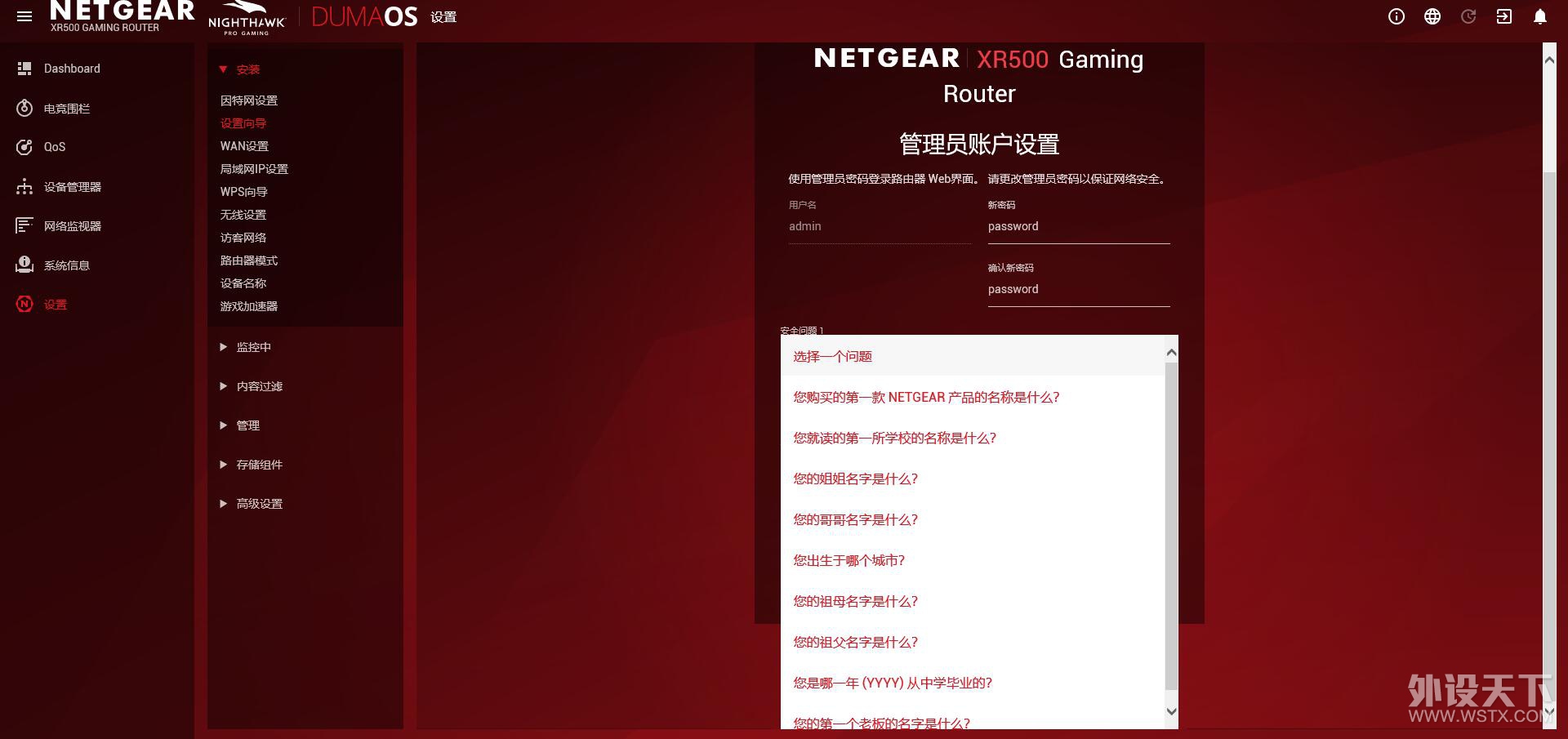Click the info icon in top bar
Screen dimensions: 1568x739
tap(1396, 16)
